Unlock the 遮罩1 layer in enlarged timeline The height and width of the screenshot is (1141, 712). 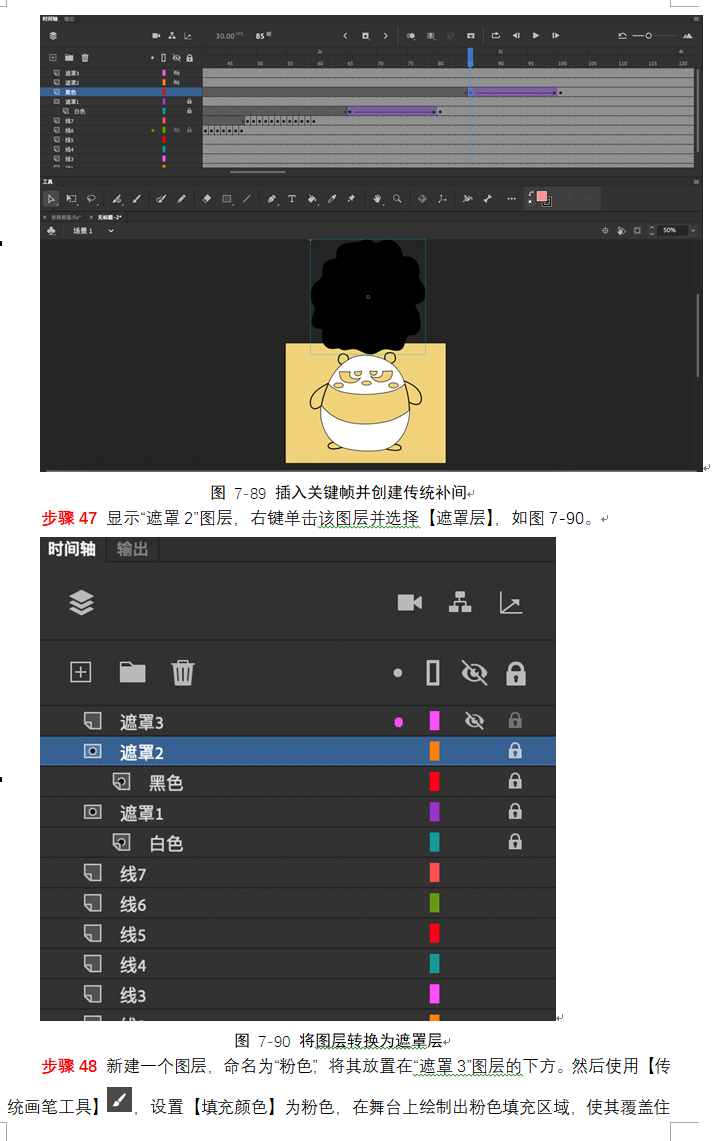(515, 811)
